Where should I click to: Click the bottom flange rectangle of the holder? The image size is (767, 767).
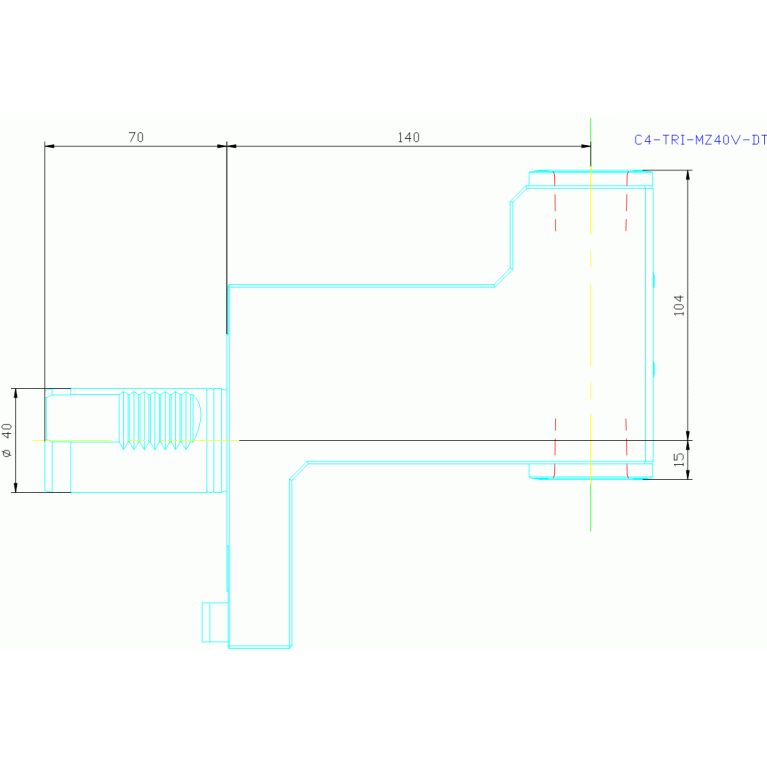[x=590, y=470]
